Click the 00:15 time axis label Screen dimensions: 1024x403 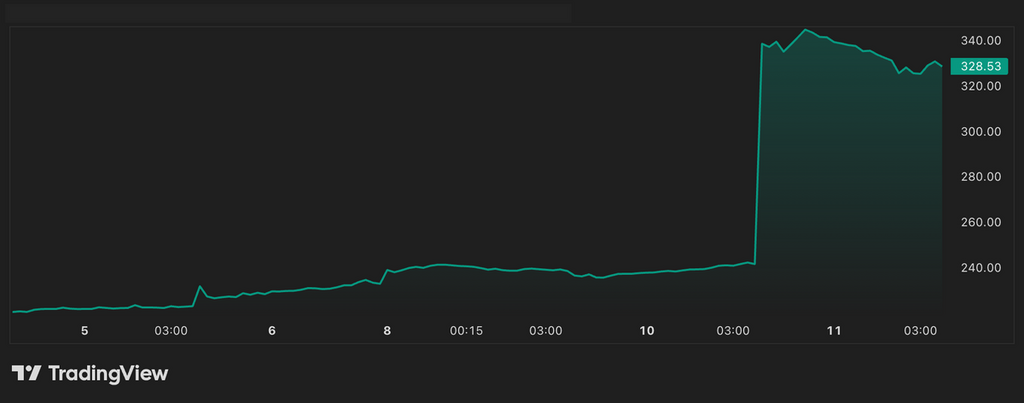pyautogui.click(x=466, y=330)
